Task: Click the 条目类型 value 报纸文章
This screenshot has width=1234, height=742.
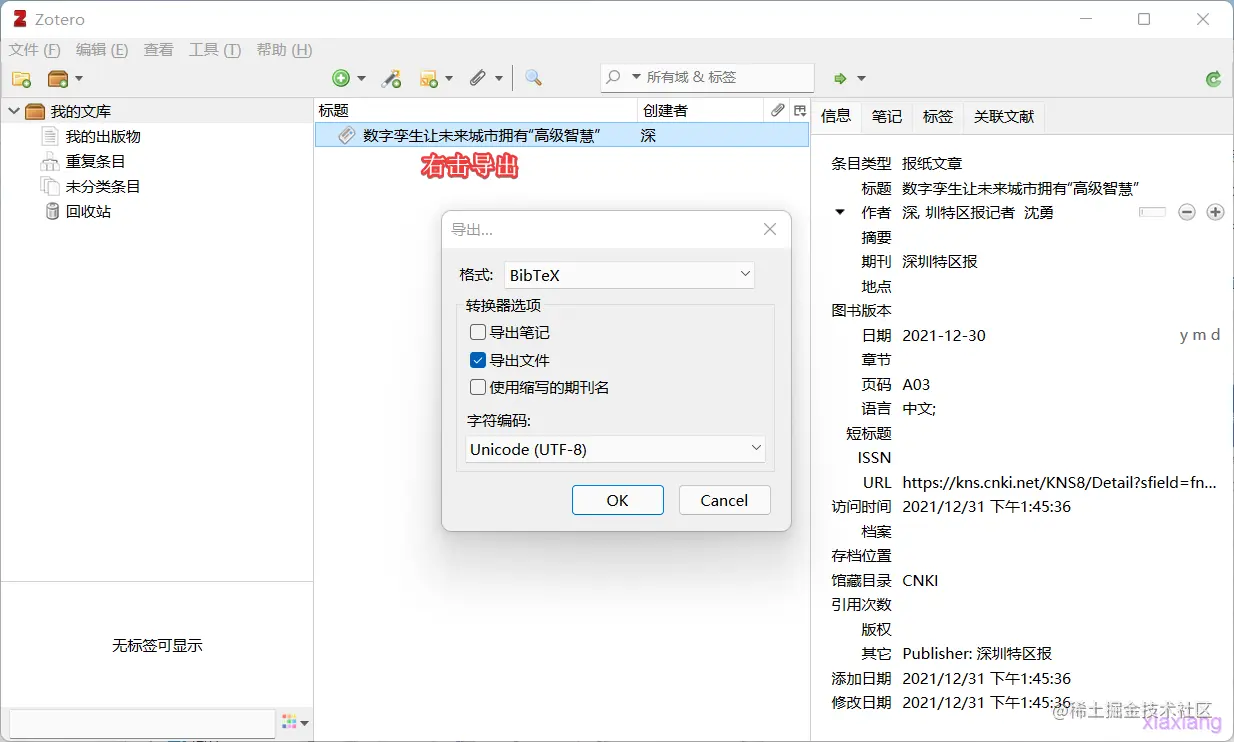Action: click(x=932, y=163)
